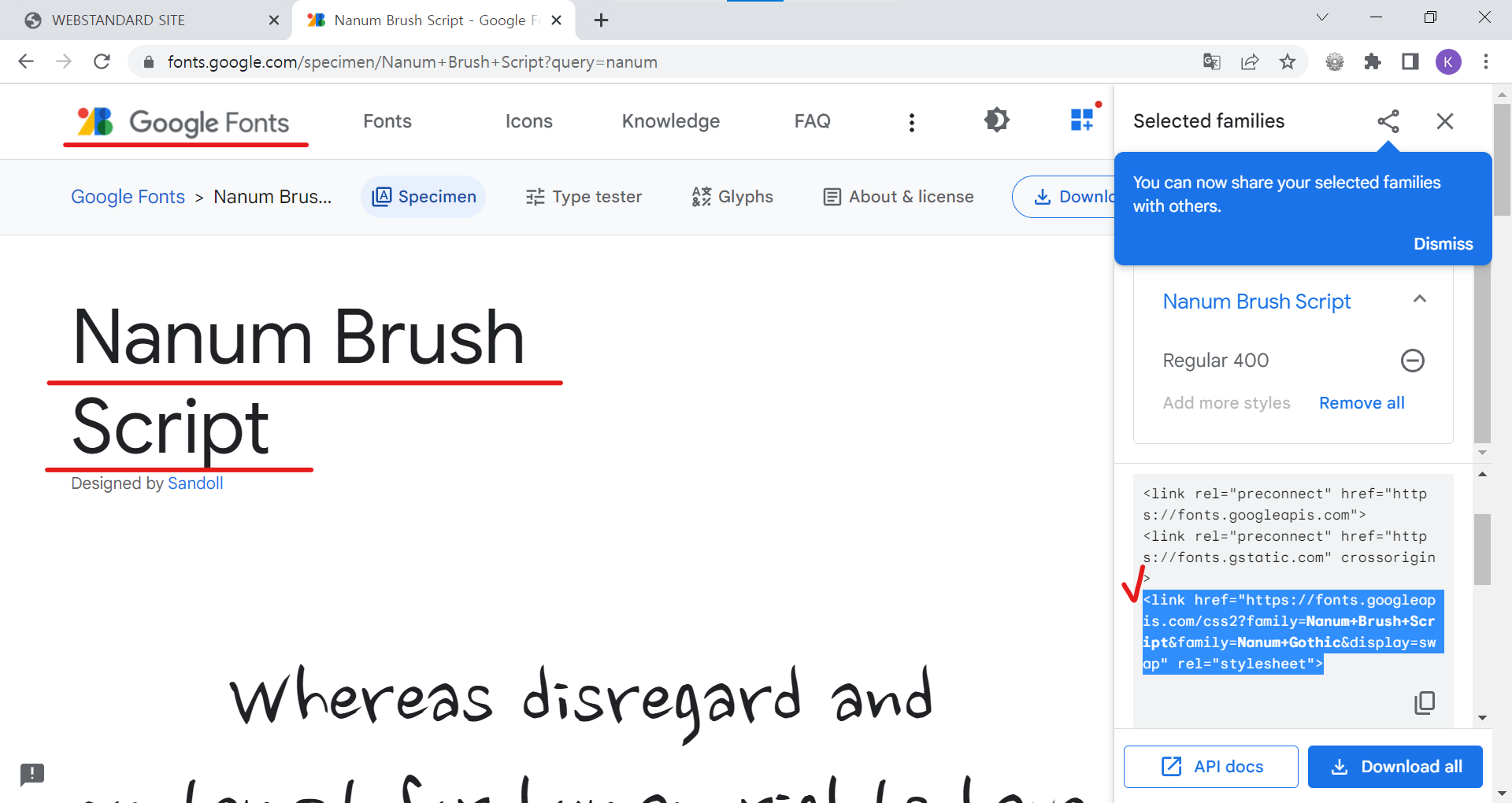
Task: Open the three-dot more options menu in header
Action: [912, 122]
